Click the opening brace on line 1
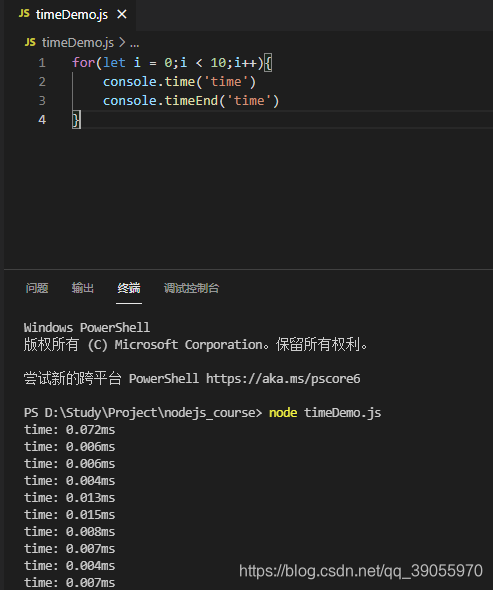493x590 pixels. pos(268,62)
